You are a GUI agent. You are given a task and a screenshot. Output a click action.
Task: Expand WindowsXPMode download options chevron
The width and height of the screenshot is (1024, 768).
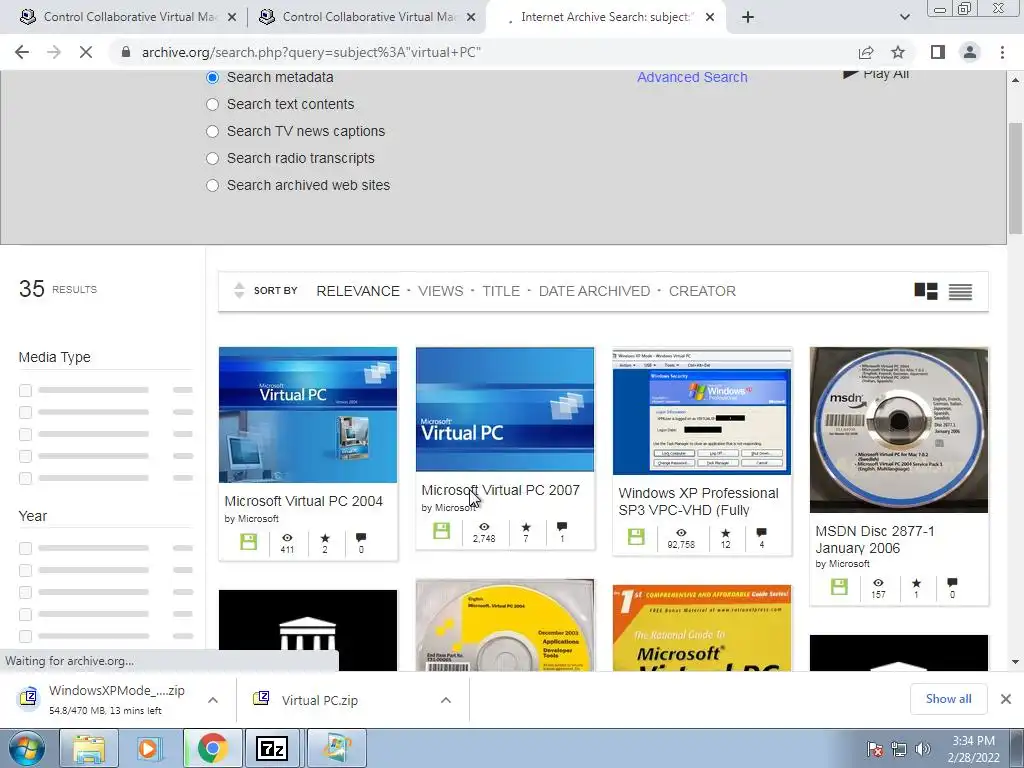pyautogui.click(x=213, y=700)
